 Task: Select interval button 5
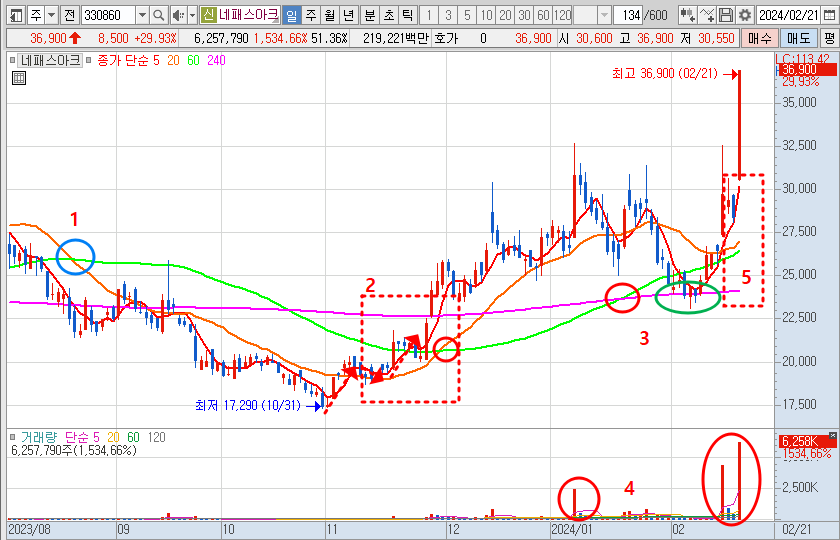pyautogui.click(x=467, y=15)
